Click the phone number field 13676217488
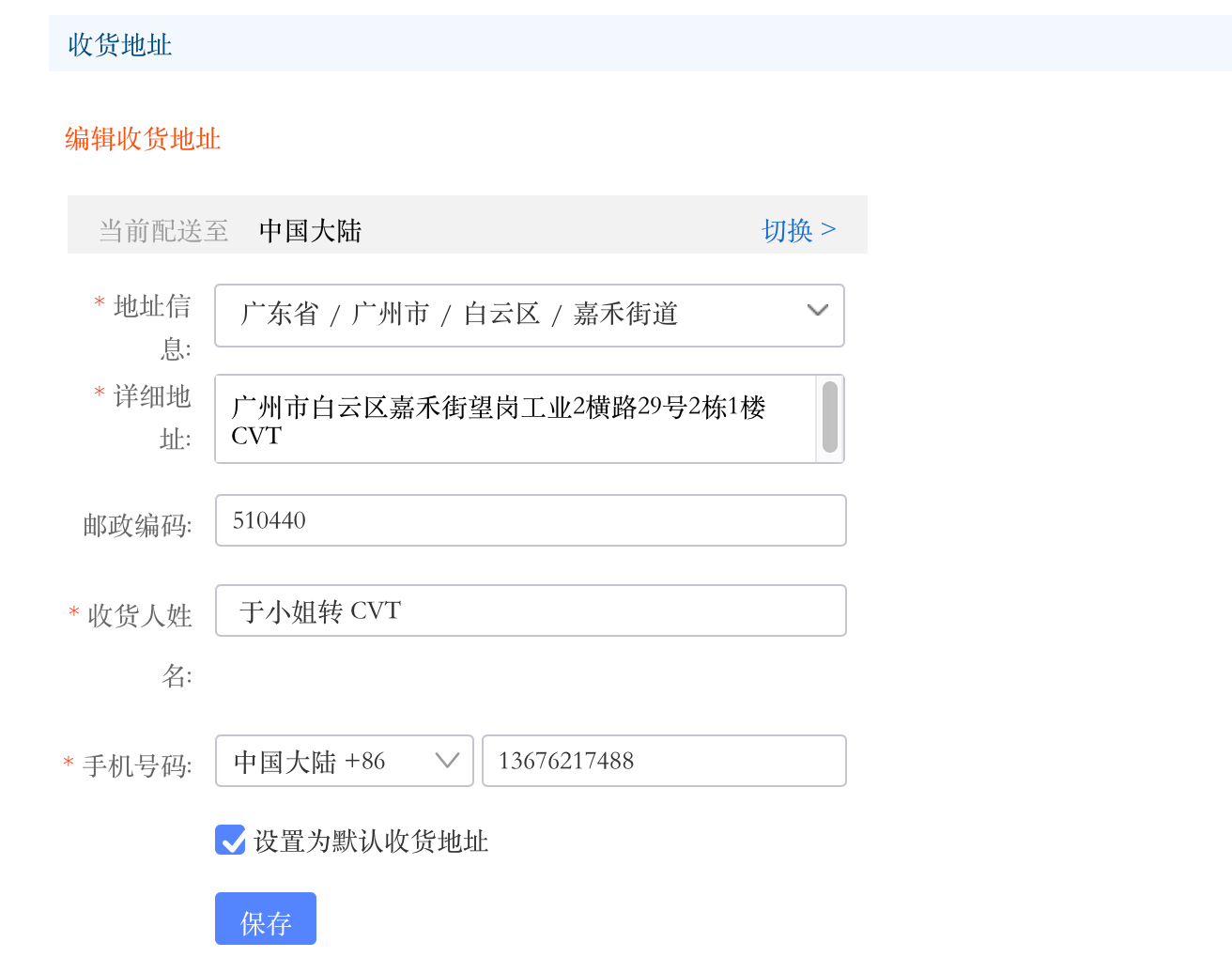 (x=664, y=761)
